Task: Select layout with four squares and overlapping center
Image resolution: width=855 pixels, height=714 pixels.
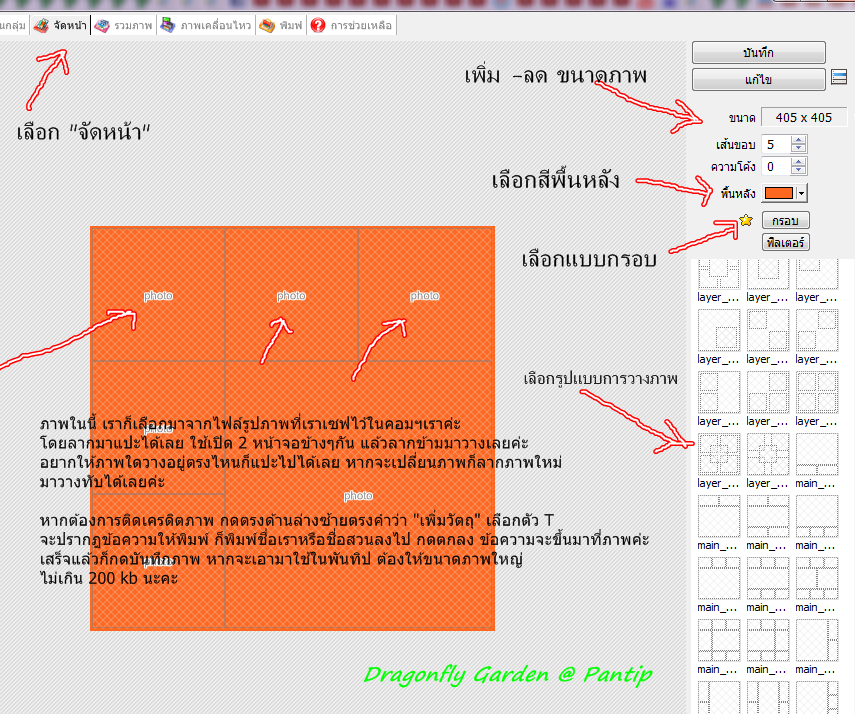Action: coord(719,454)
